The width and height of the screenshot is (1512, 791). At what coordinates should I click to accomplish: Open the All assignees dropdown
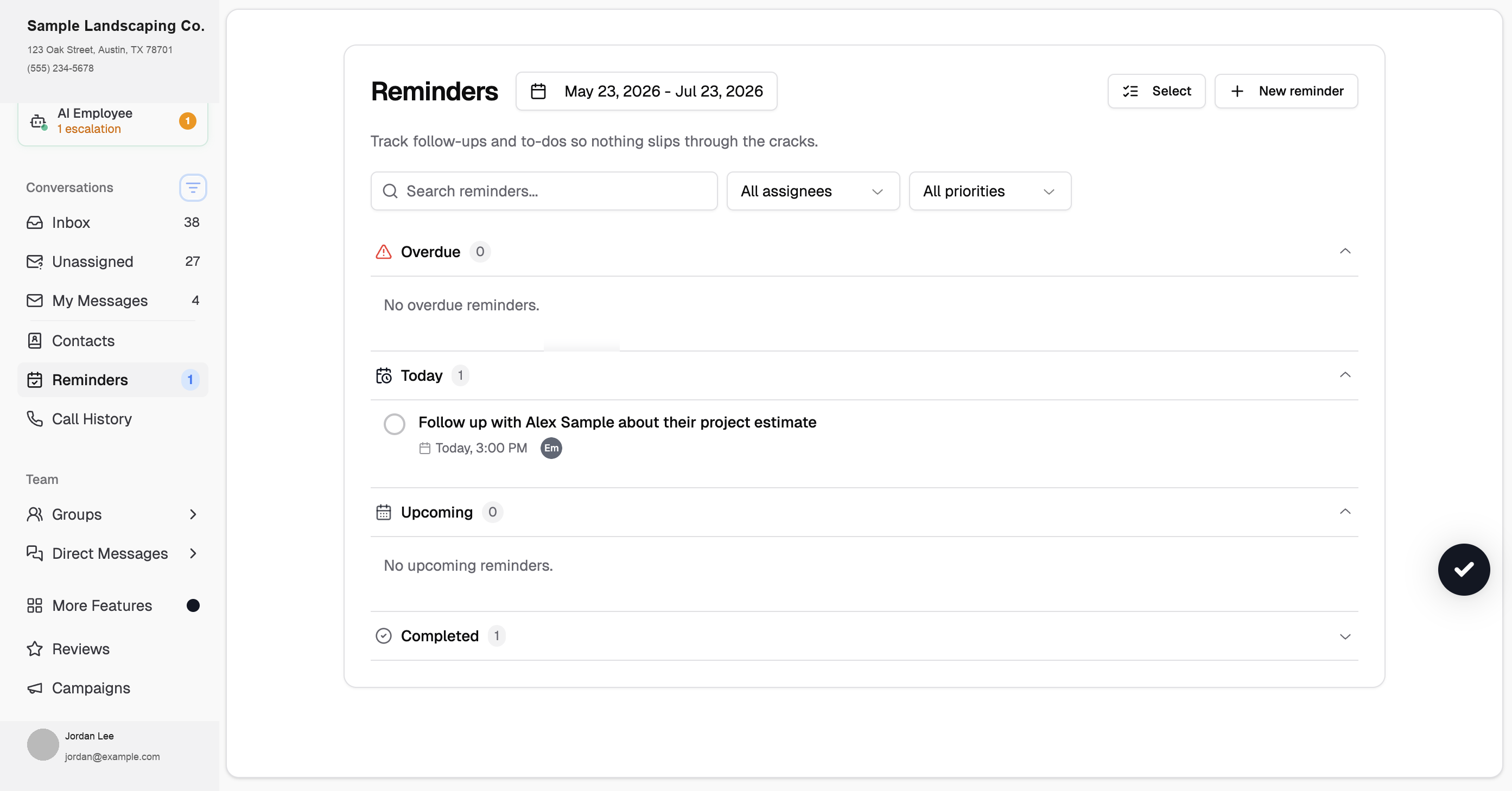coord(813,192)
